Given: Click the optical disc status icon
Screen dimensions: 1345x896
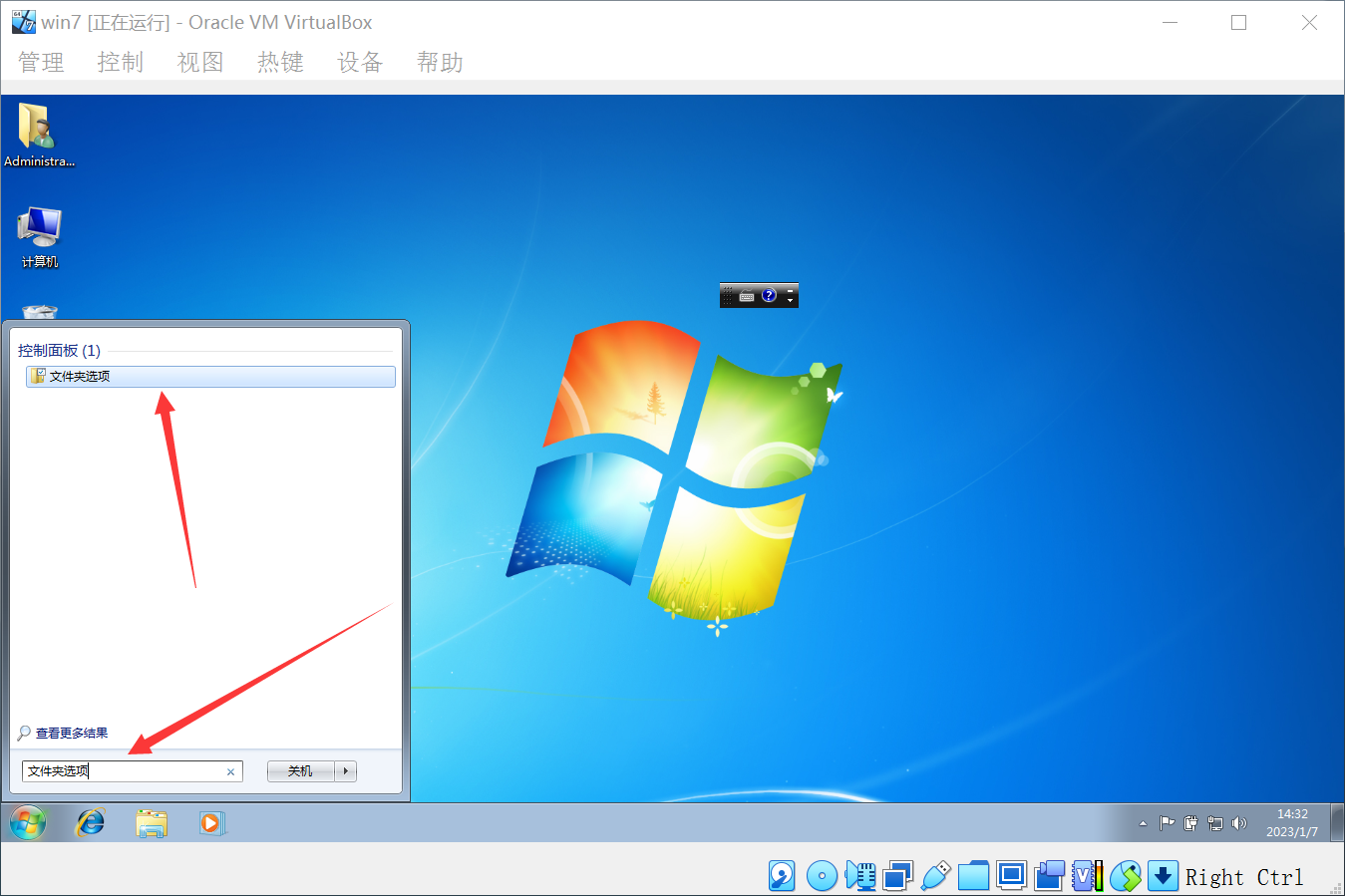Looking at the screenshot, I should (822, 876).
